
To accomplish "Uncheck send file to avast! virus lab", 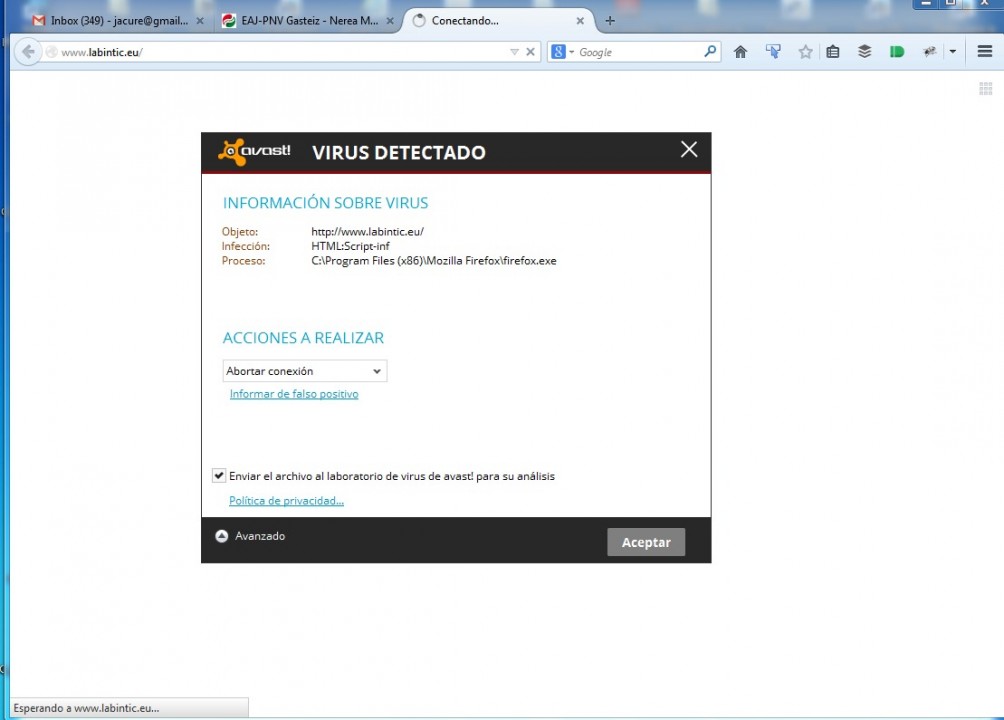I will 219,476.
